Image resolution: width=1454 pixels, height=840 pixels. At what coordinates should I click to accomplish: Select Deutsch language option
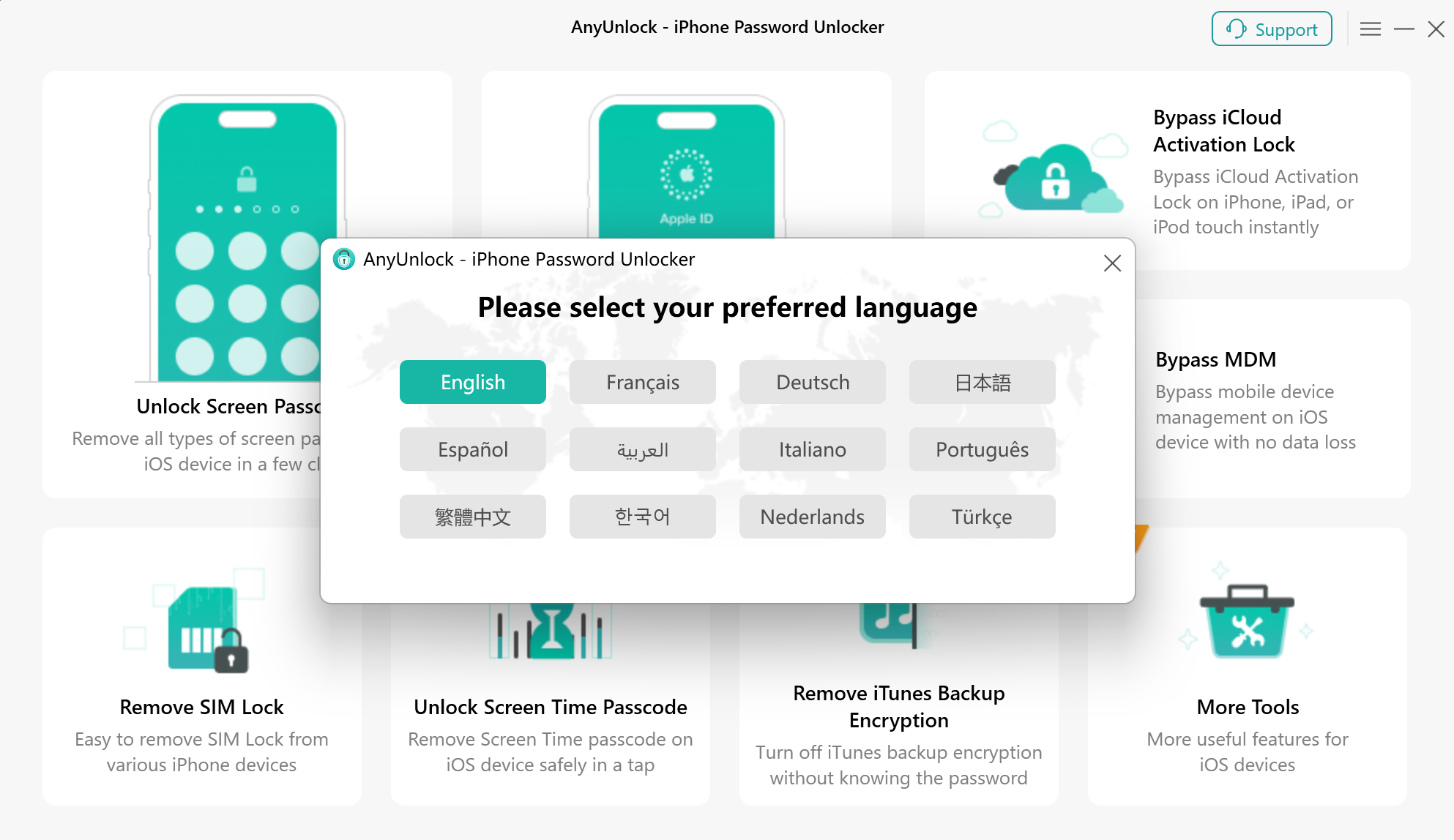click(812, 381)
